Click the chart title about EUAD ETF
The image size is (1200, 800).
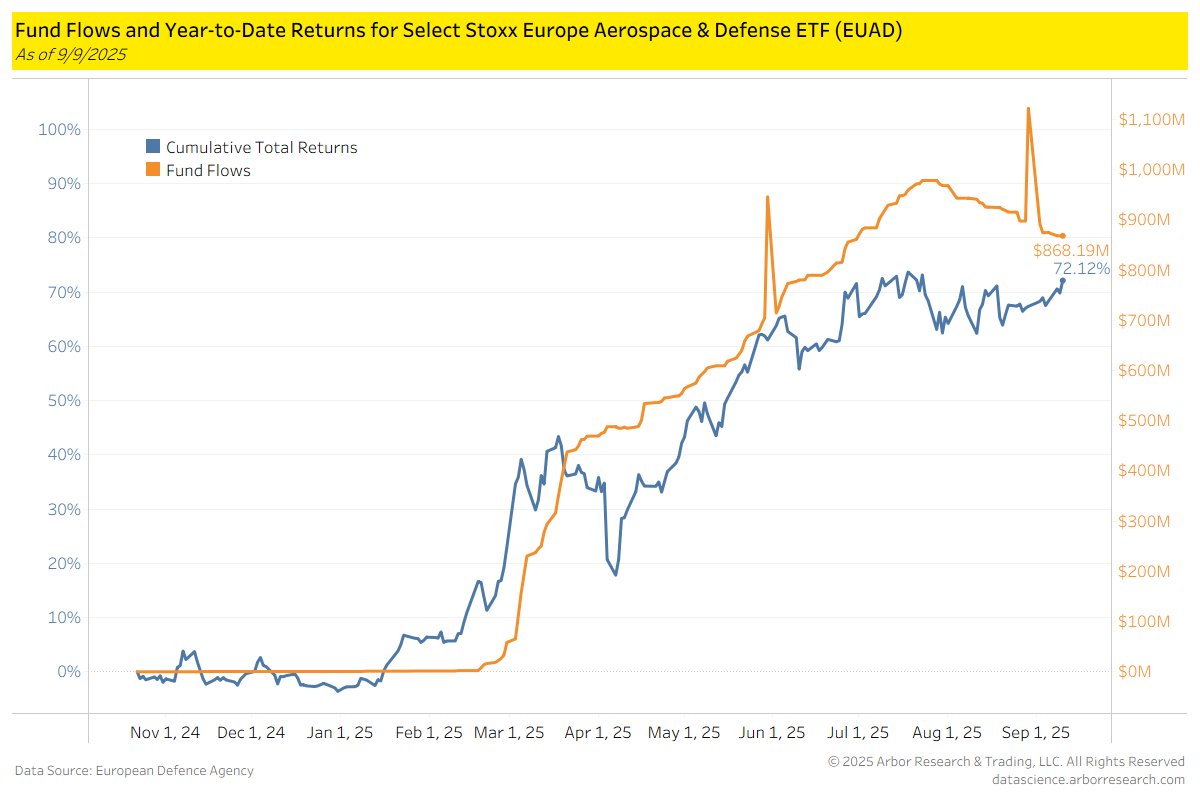[458, 31]
